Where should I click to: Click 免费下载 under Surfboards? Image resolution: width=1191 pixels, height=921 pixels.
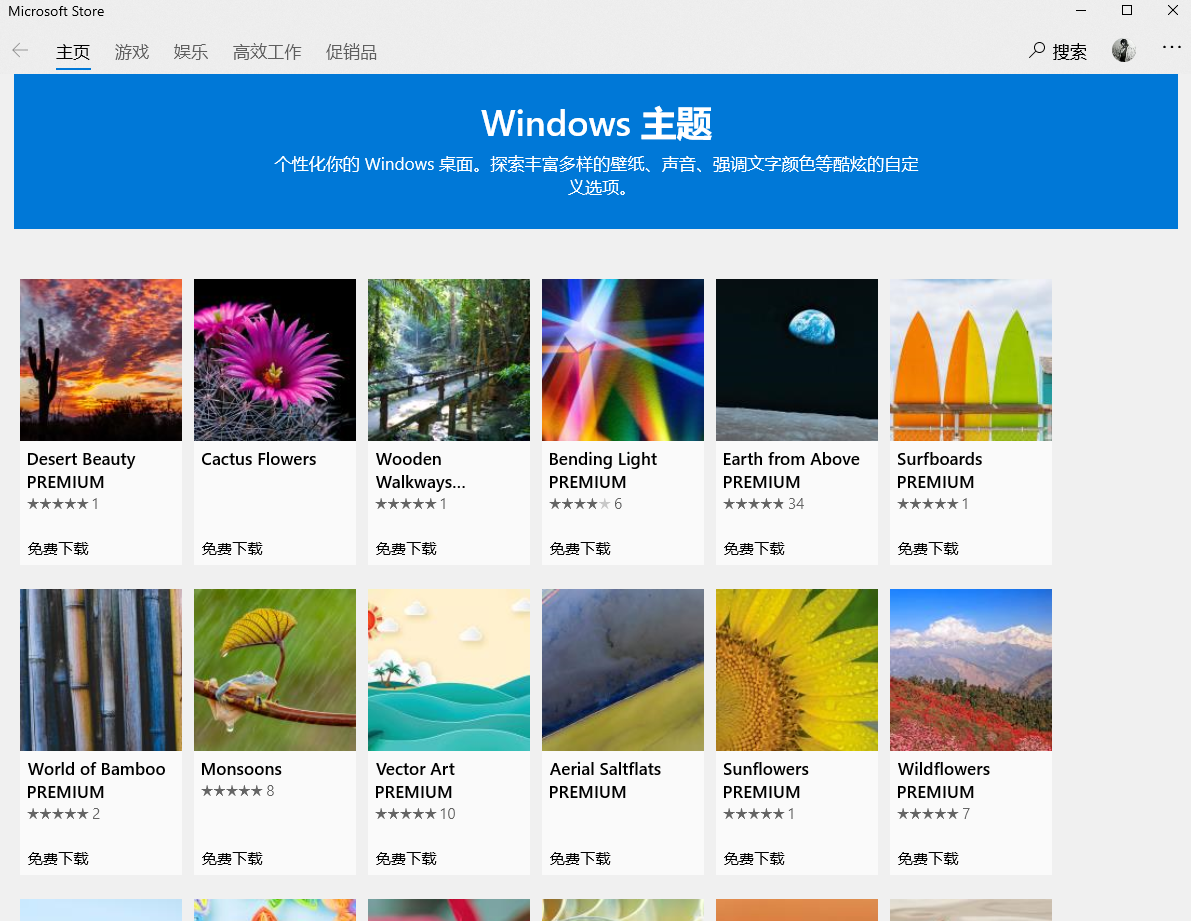(x=927, y=548)
